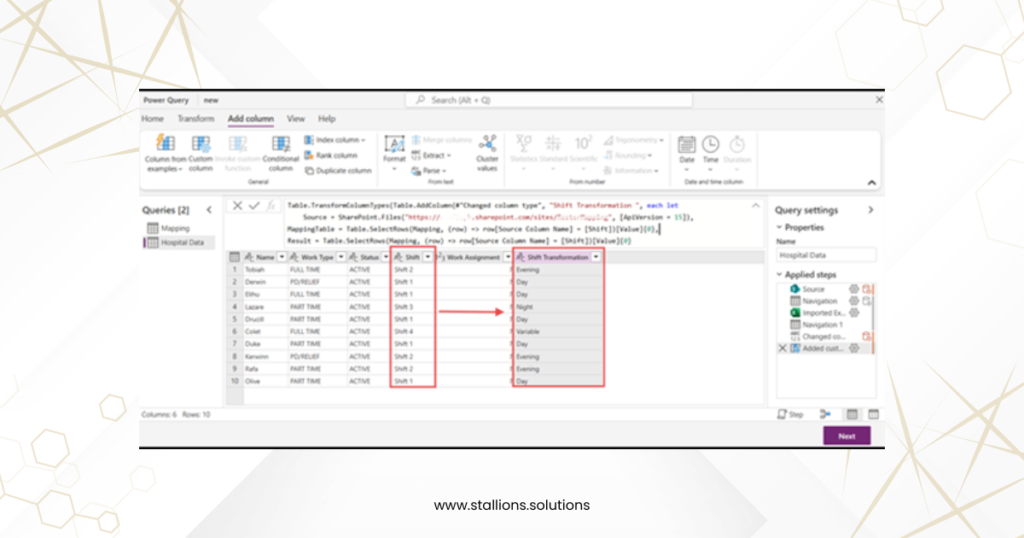Select the Variable cell in row 6
1024x538 pixels.
558,332
